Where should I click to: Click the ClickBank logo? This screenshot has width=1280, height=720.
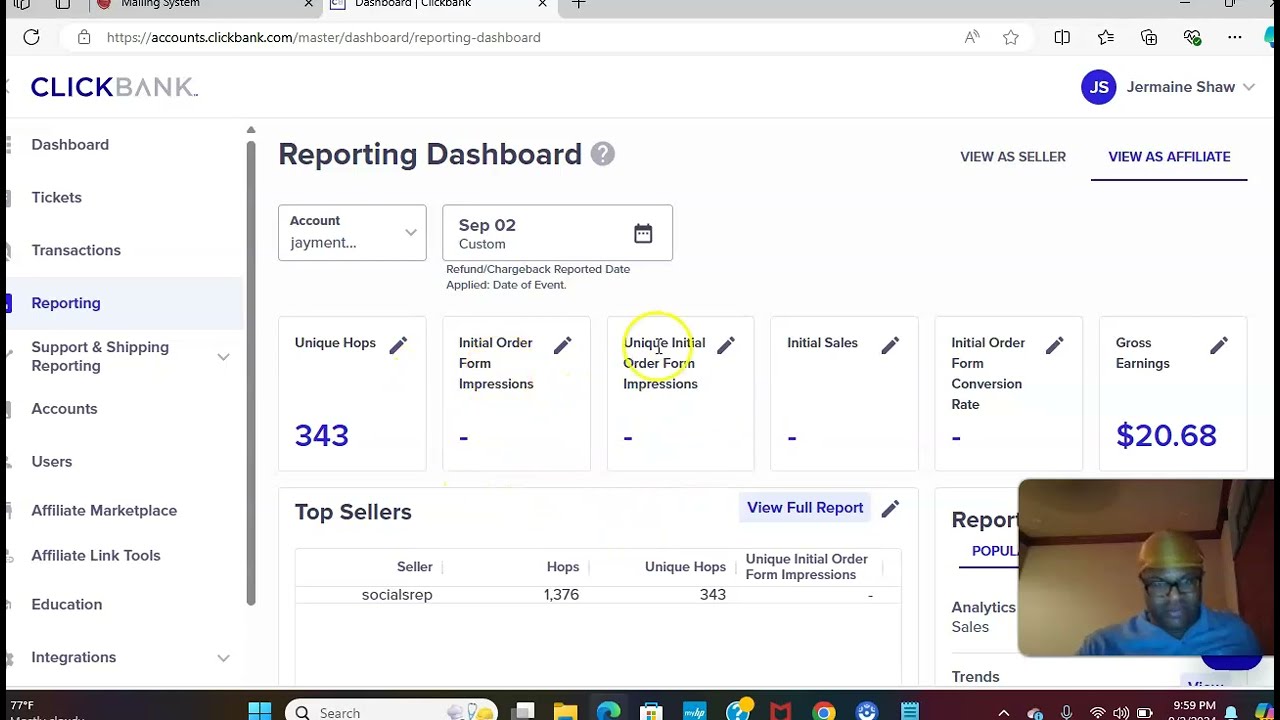click(x=114, y=87)
